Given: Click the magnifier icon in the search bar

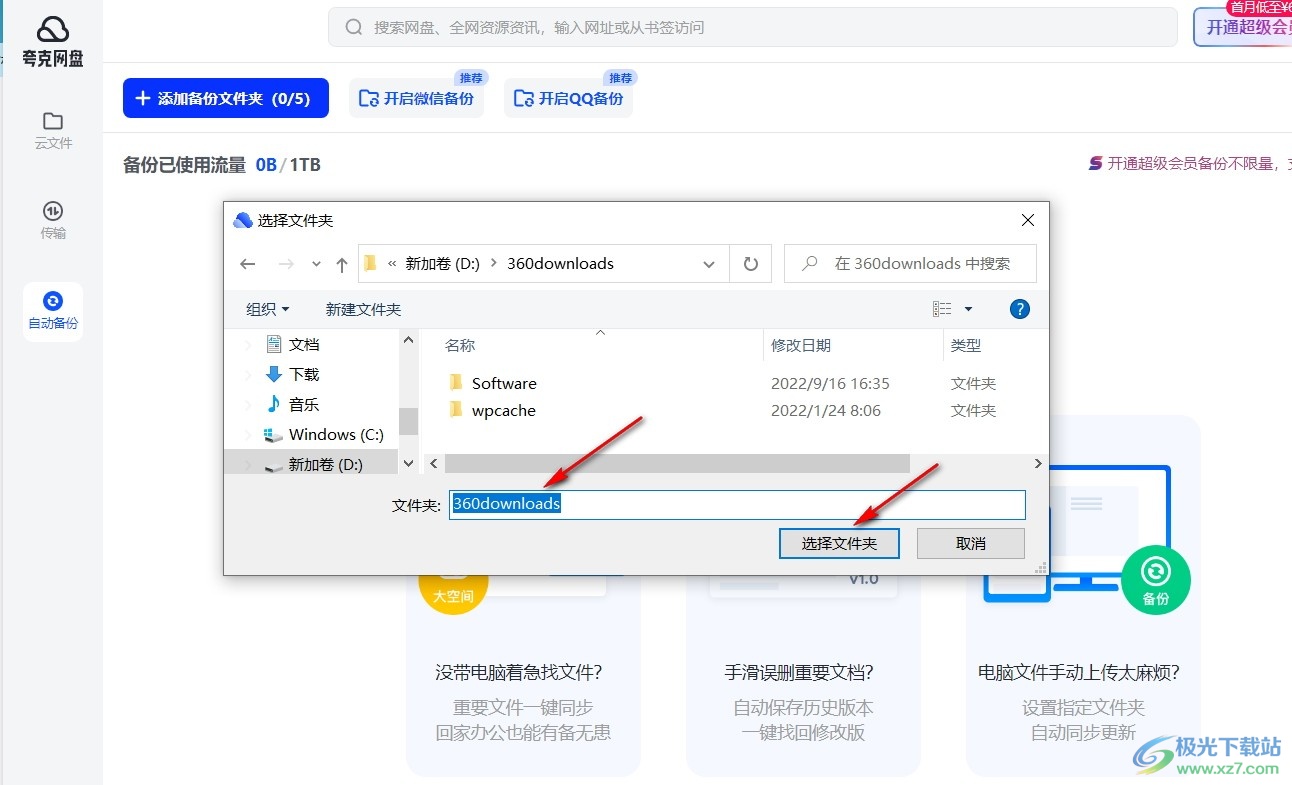Looking at the screenshot, I should (354, 27).
